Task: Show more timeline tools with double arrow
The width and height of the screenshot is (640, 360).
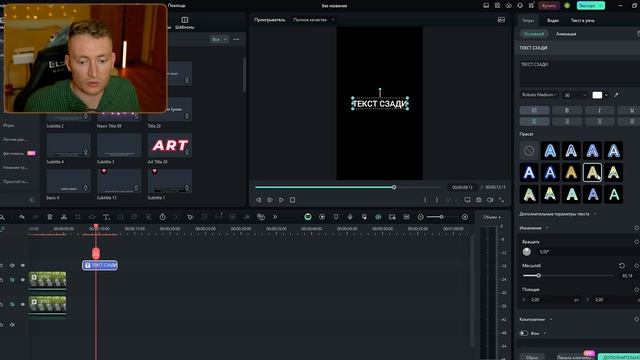Action: [x=275, y=217]
